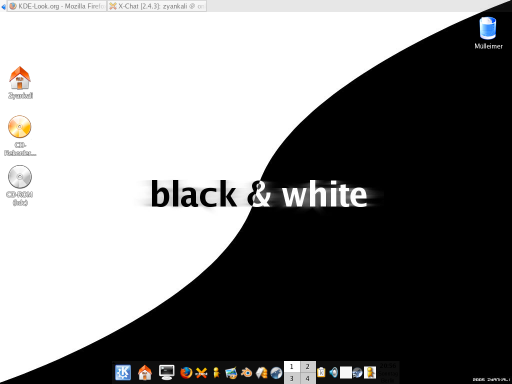Open the Mülleimer trash desktop icon
512x384 pixels.
[488, 33]
